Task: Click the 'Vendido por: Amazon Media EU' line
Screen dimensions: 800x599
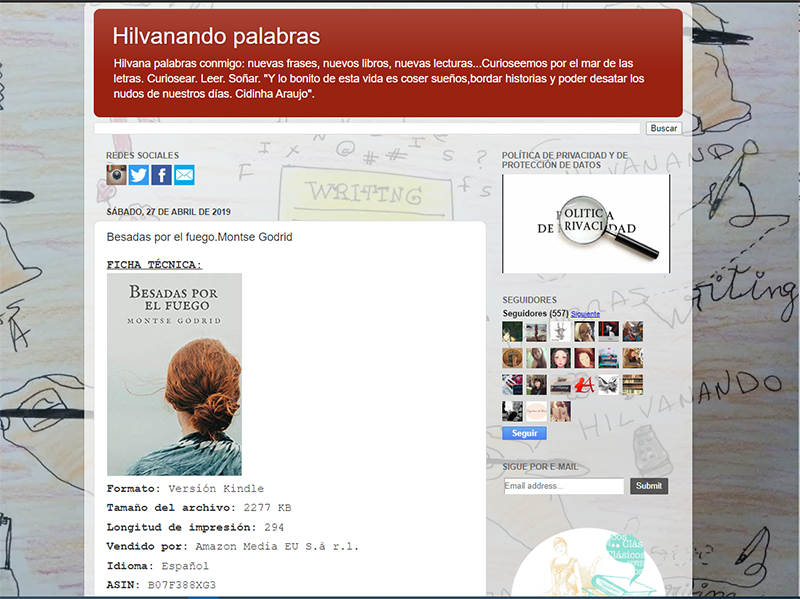Action: 233,546
